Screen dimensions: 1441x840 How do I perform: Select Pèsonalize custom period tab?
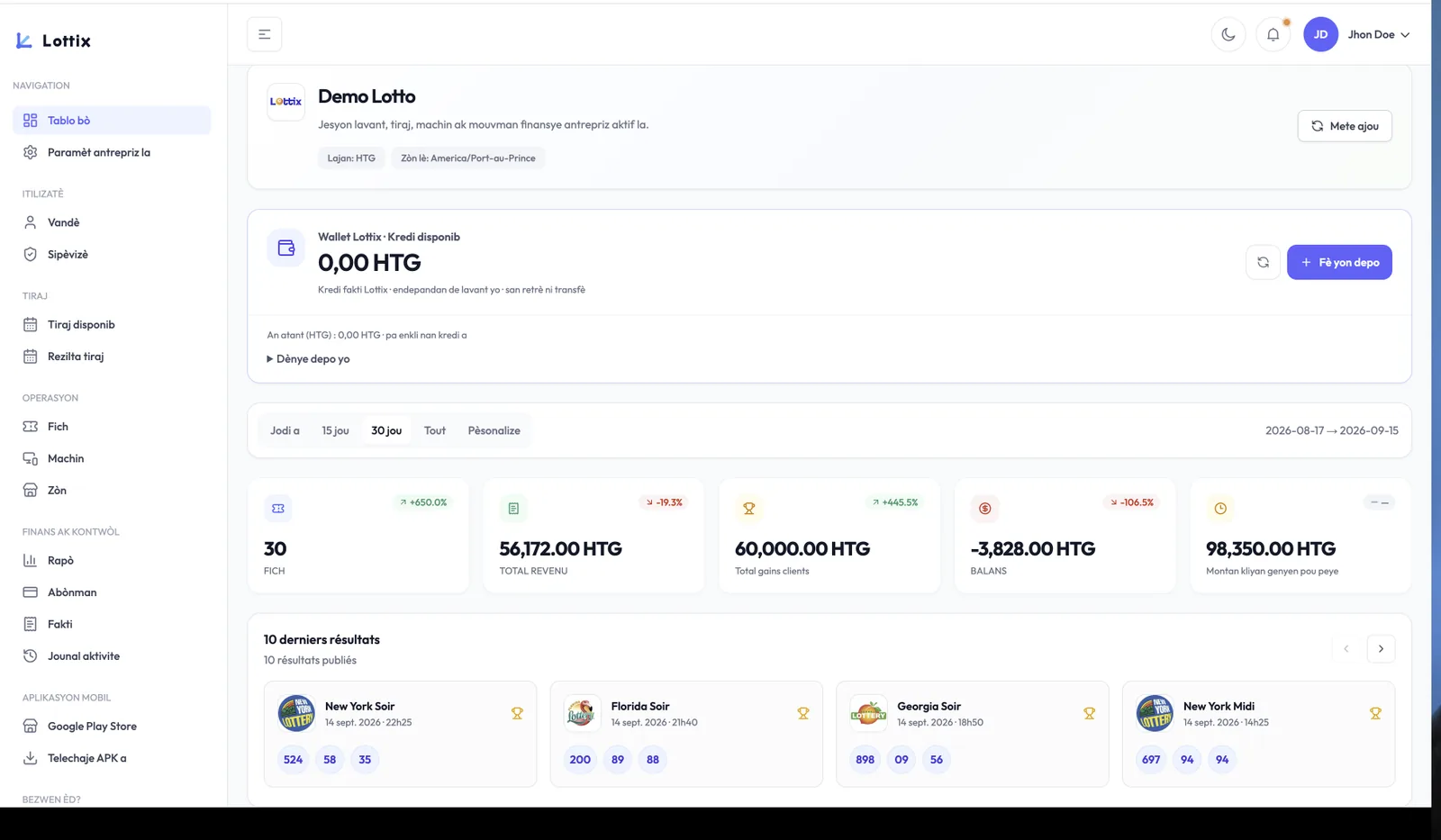(x=494, y=430)
